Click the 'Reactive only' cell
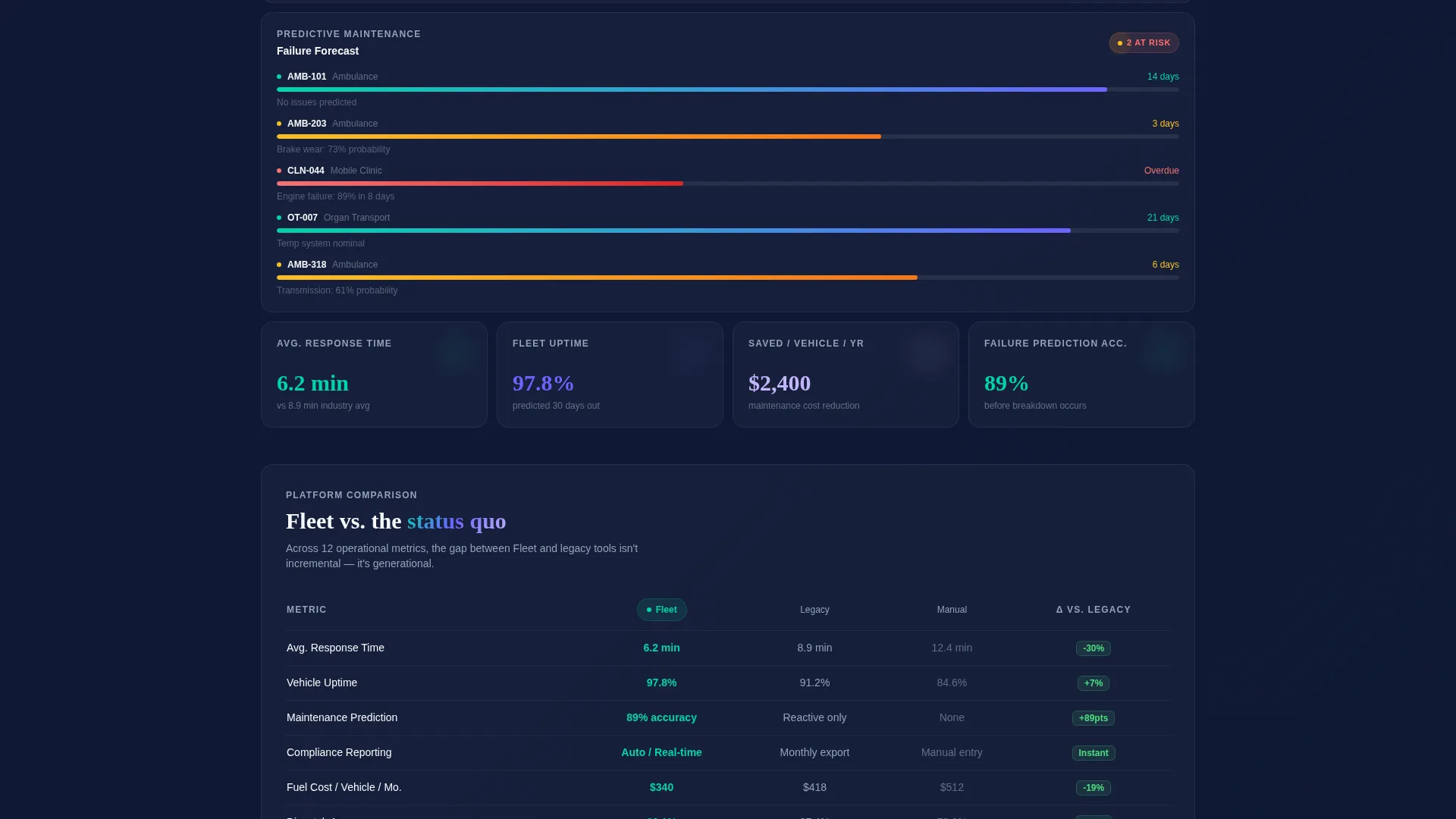 click(x=814, y=717)
